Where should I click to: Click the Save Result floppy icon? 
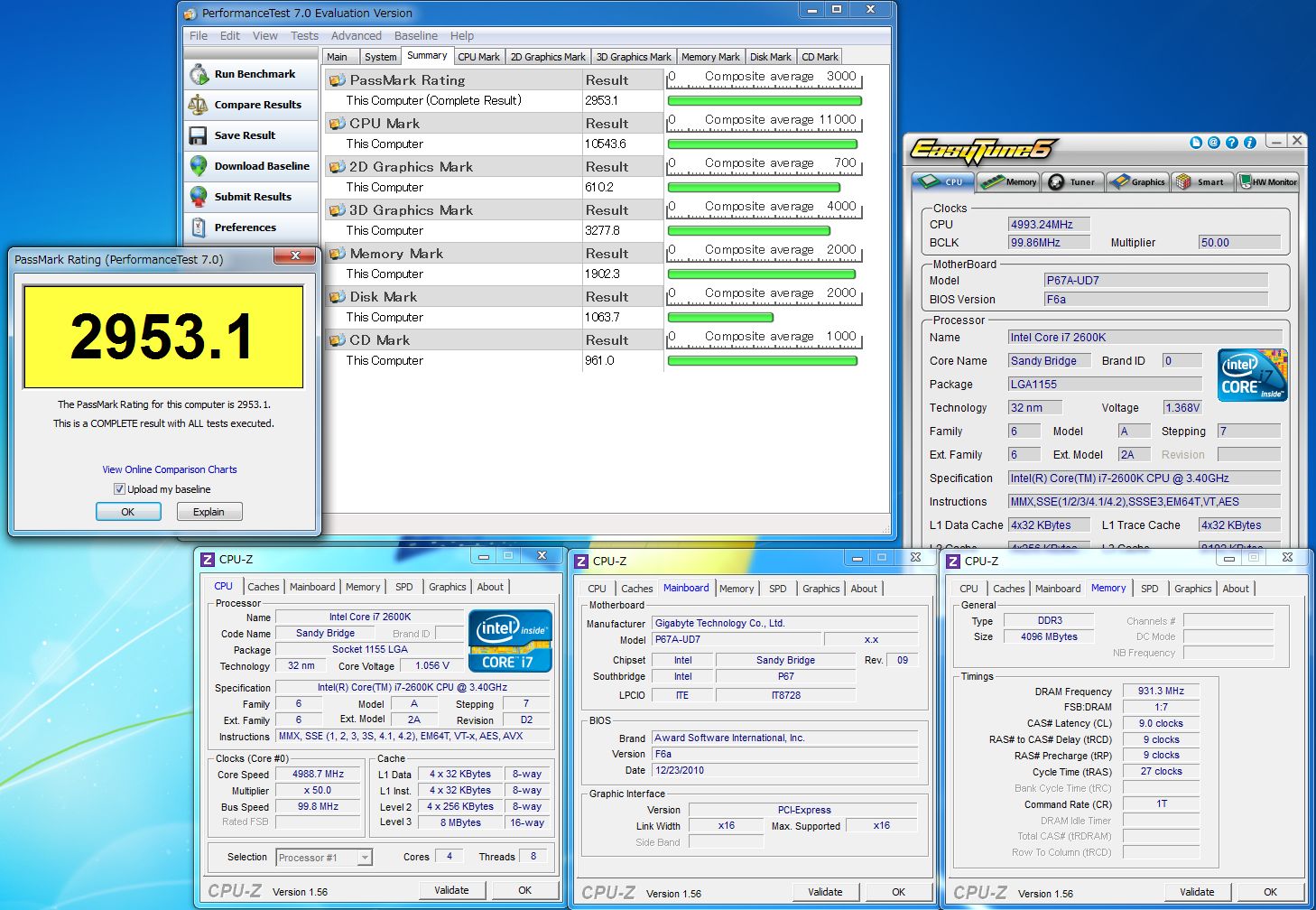(199, 135)
